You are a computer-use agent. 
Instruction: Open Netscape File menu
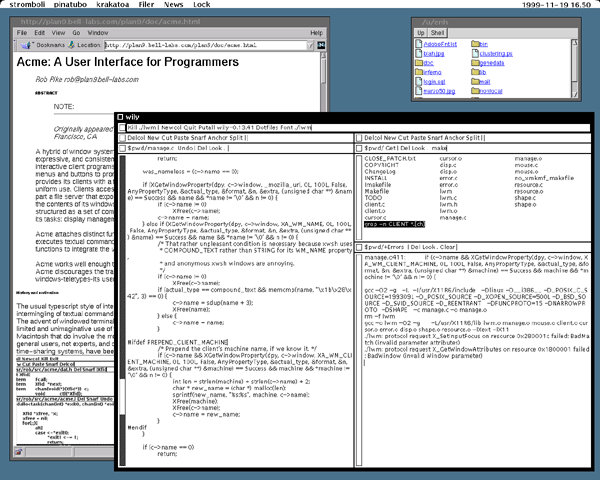[x=22, y=33]
